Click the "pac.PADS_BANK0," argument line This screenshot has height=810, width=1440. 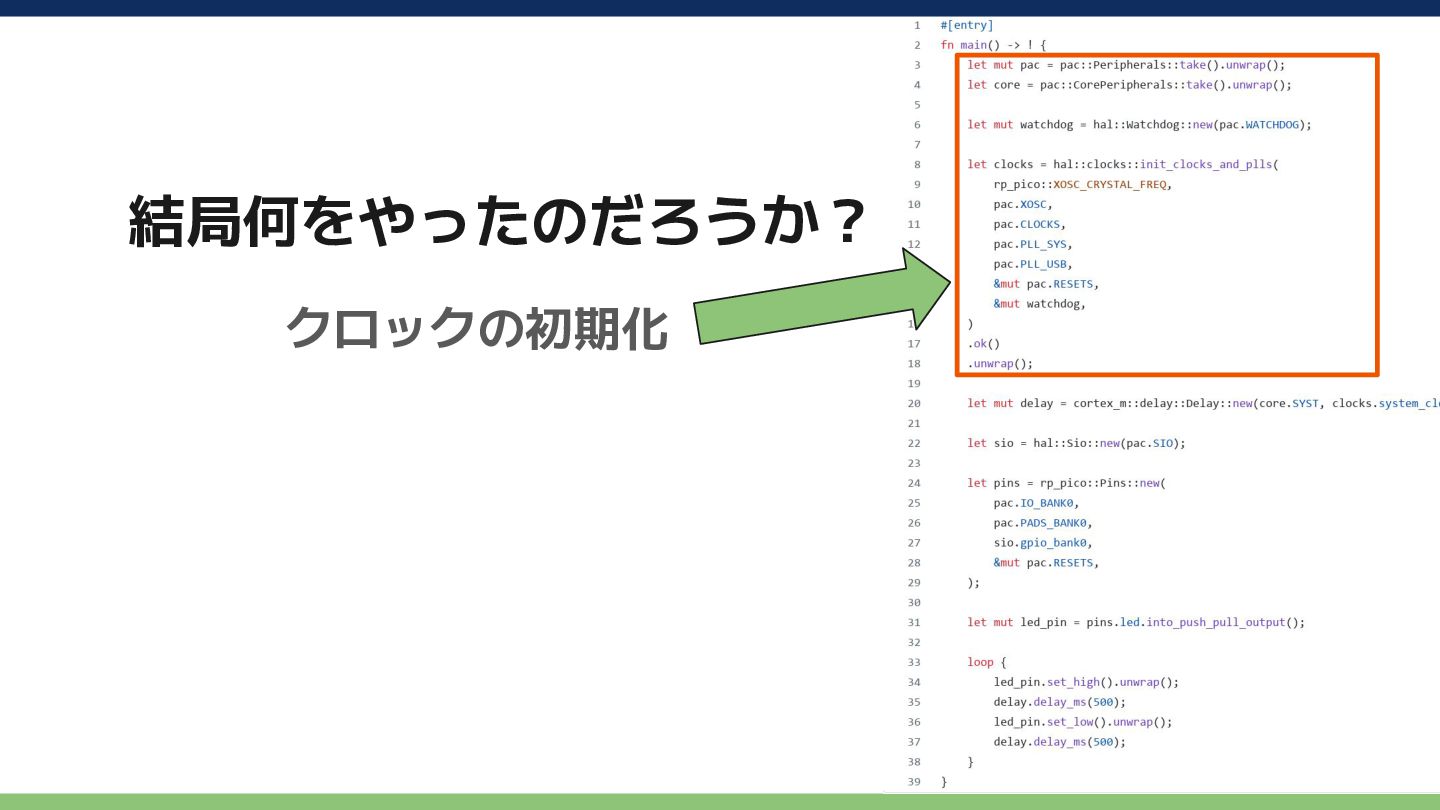tap(1043, 523)
